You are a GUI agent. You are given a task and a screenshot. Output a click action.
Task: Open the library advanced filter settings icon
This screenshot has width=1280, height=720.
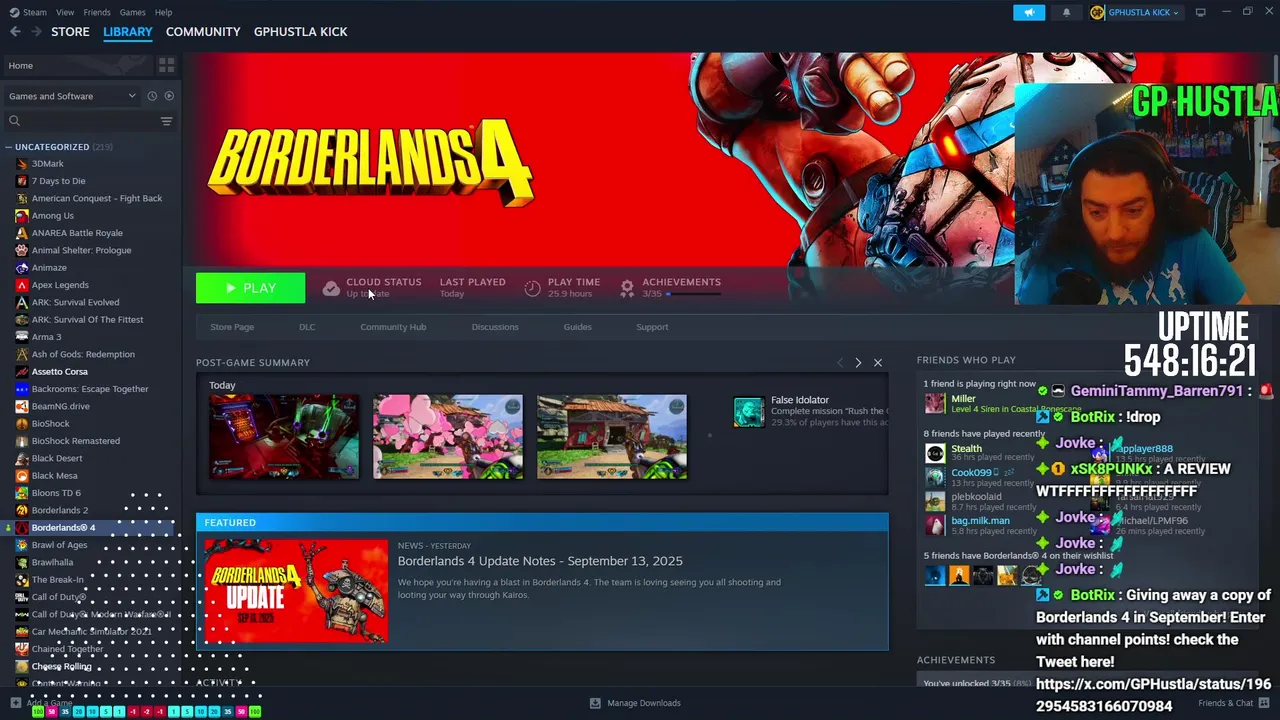coord(167,121)
